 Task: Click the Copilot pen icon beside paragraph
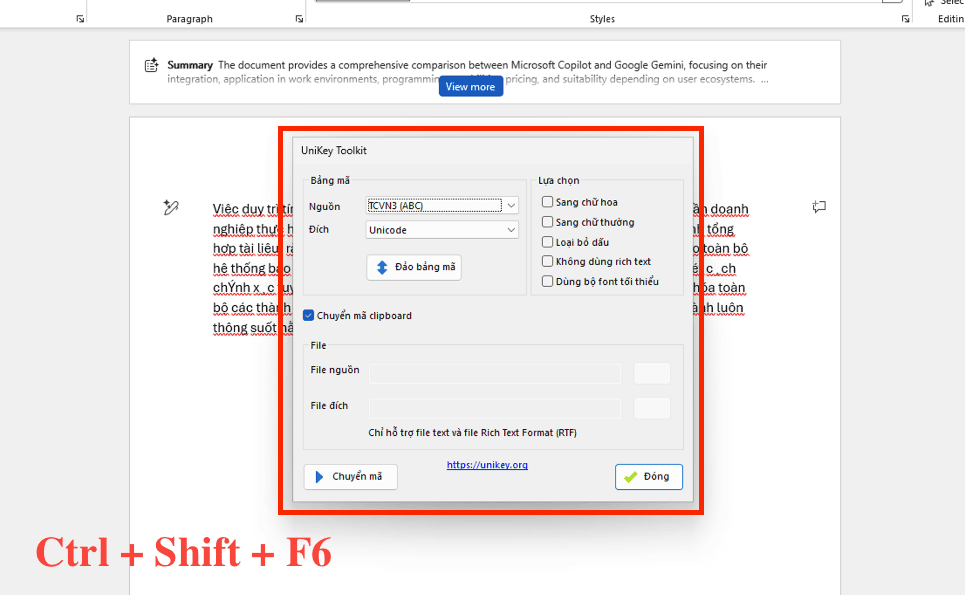point(170,207)
